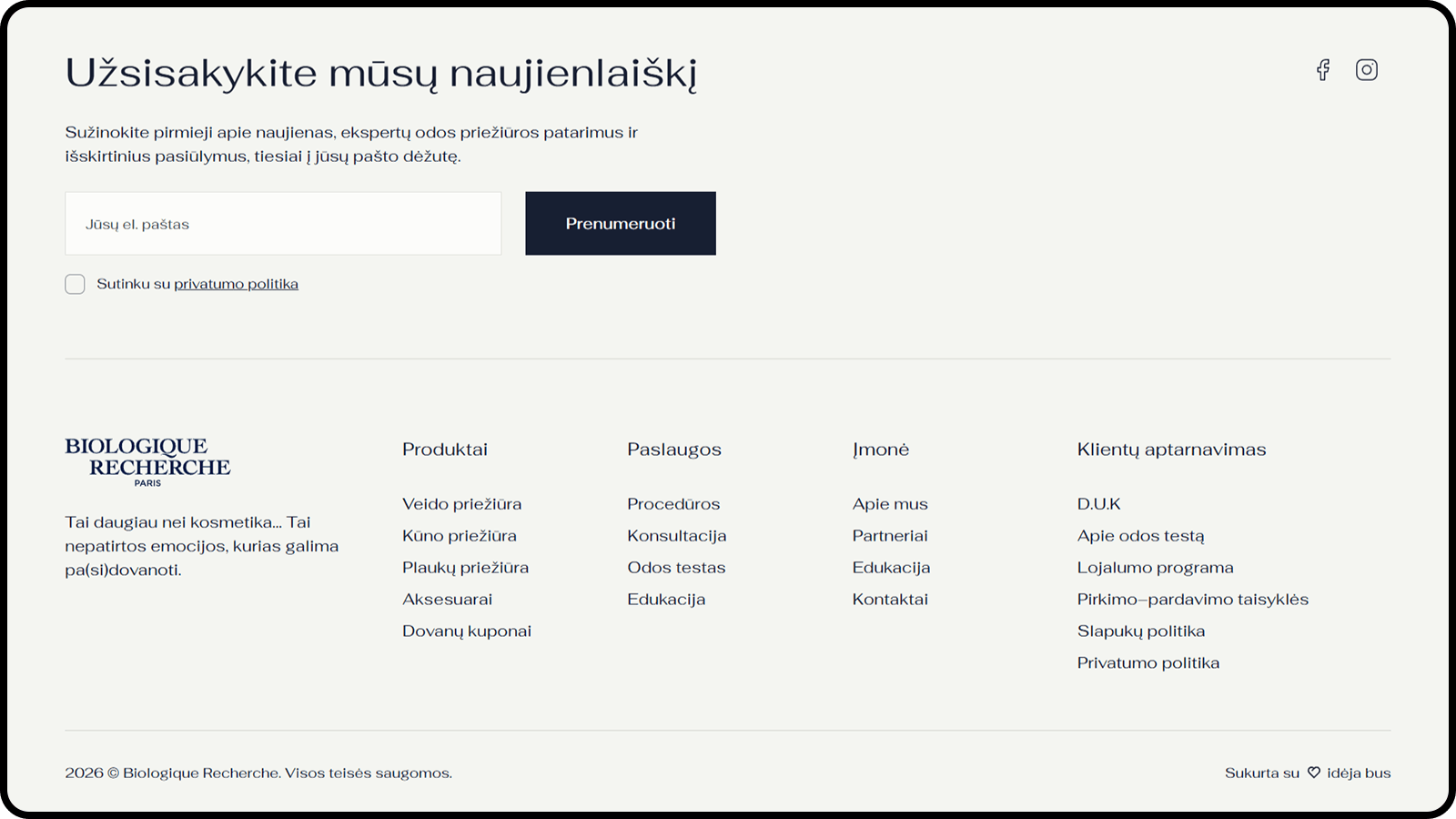Open the privatumo politika underlined link
Screen dimensions: 1456x819
tap(237, 284)
